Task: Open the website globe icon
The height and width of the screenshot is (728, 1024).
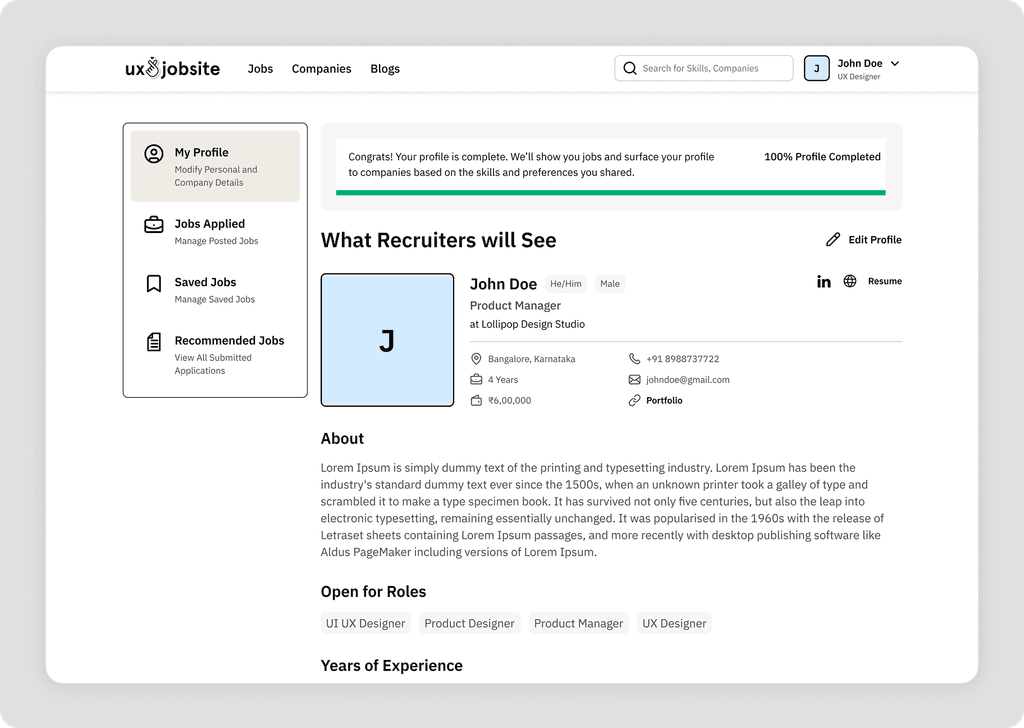Action: tap(850, 281)
